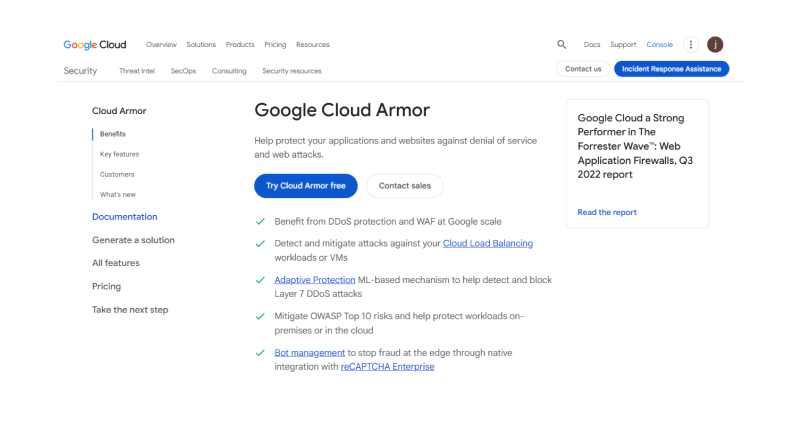
Task: Click the Security section heading
Action: coord(80,71)
